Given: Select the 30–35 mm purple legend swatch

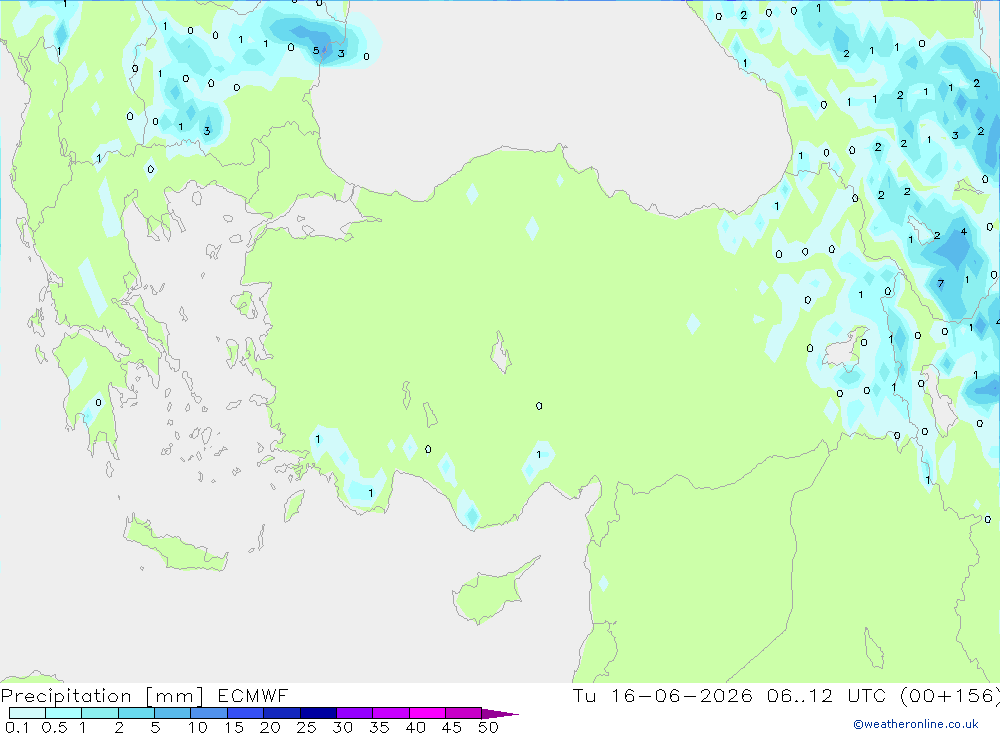Looking at the screenshot, I should pos(354,713).
